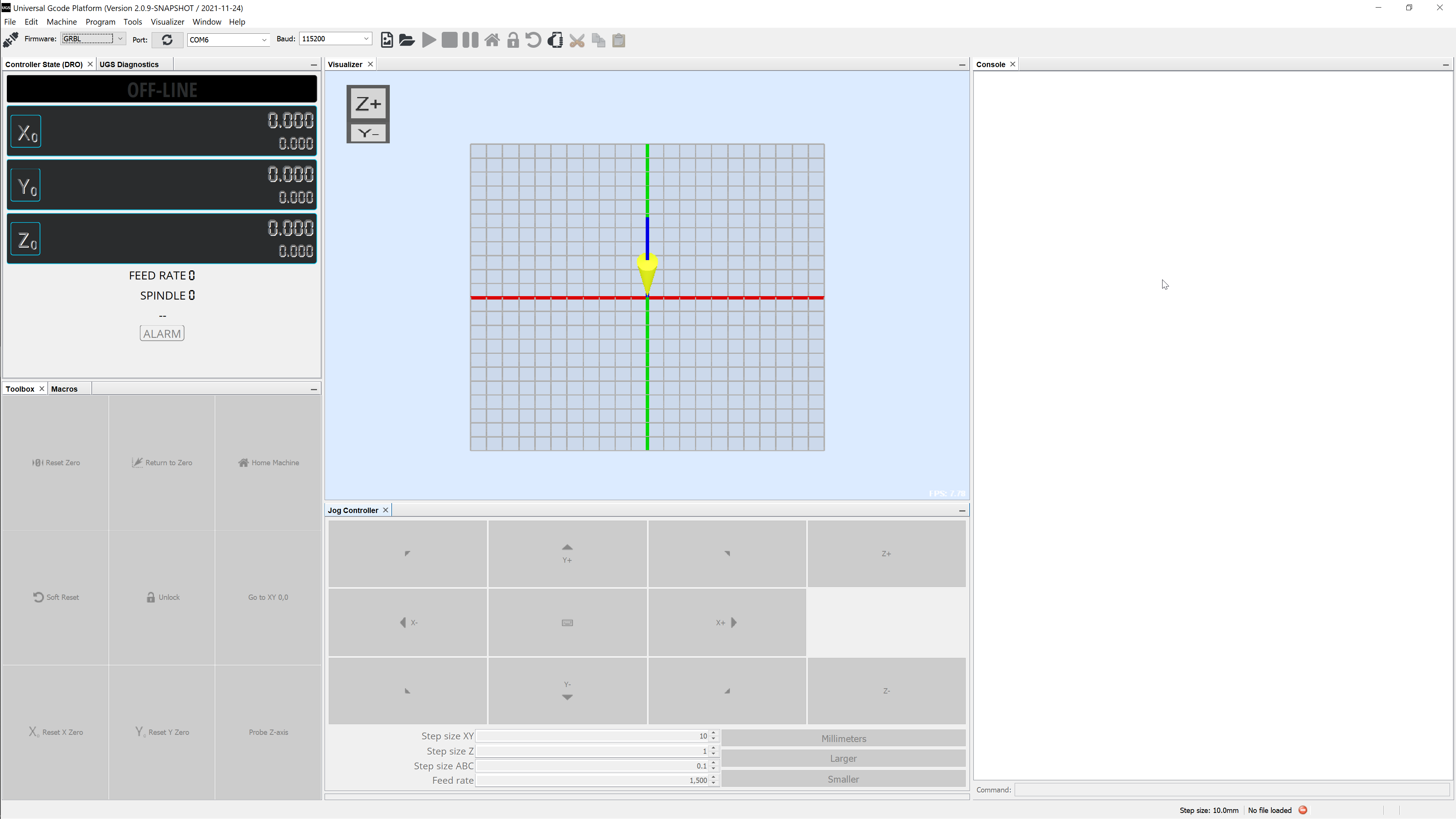Image resolution: width=1456 pixels, height=819 pixels.
Task: Click the pendant phone icon
Action: [555, 40]
